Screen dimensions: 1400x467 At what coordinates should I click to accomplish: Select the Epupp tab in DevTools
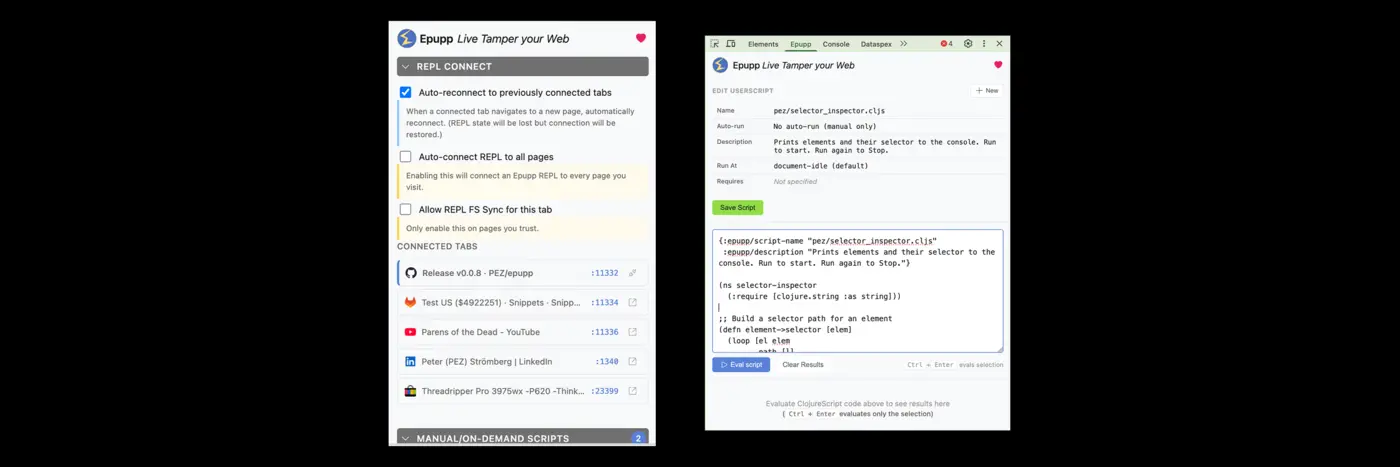click(801, 44)
